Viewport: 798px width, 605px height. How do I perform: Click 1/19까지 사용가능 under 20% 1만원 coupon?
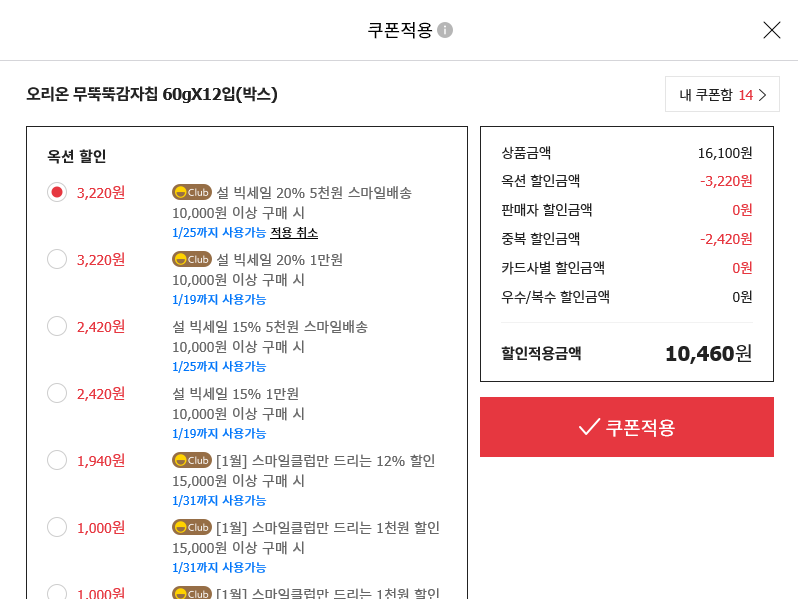click(x=219, y=299)
